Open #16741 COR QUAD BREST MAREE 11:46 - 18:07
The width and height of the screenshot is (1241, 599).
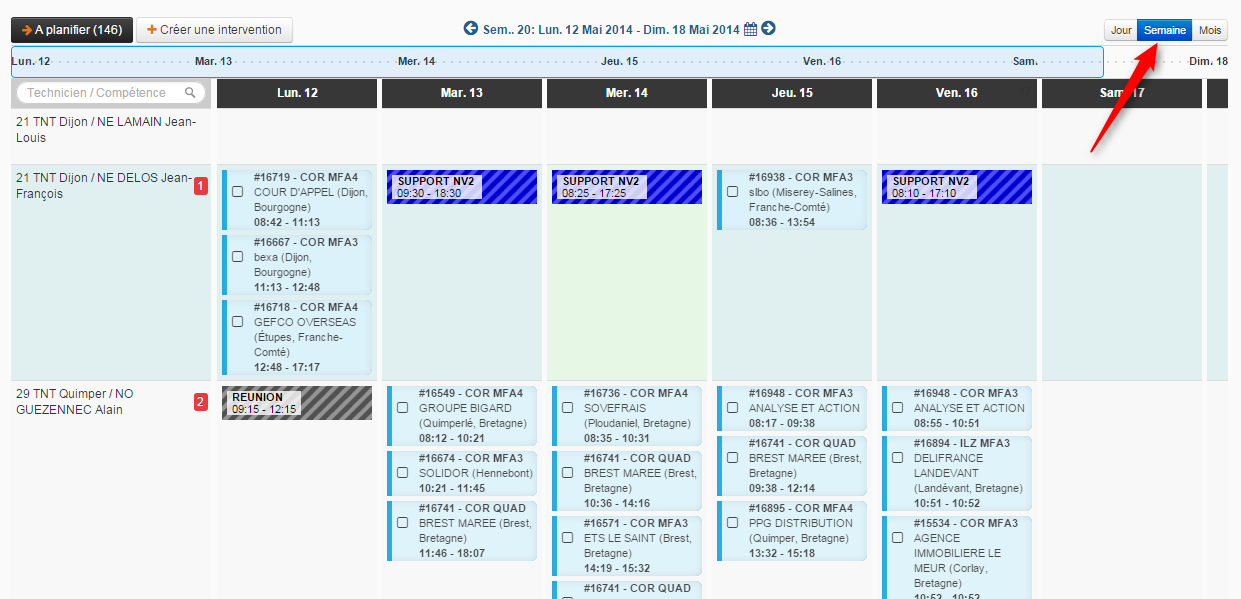[462, 531]
